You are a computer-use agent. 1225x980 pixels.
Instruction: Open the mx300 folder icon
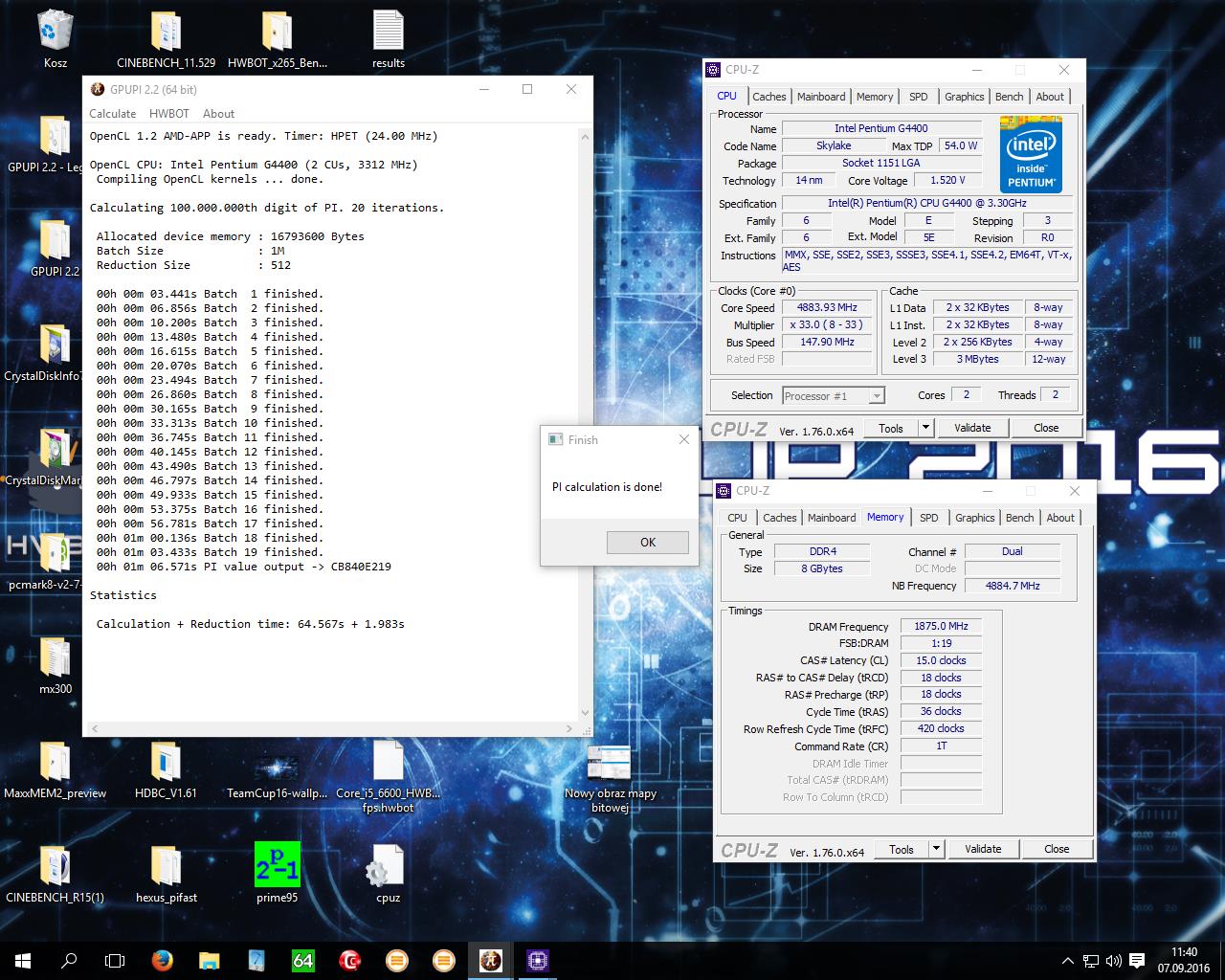pos(55,665)
